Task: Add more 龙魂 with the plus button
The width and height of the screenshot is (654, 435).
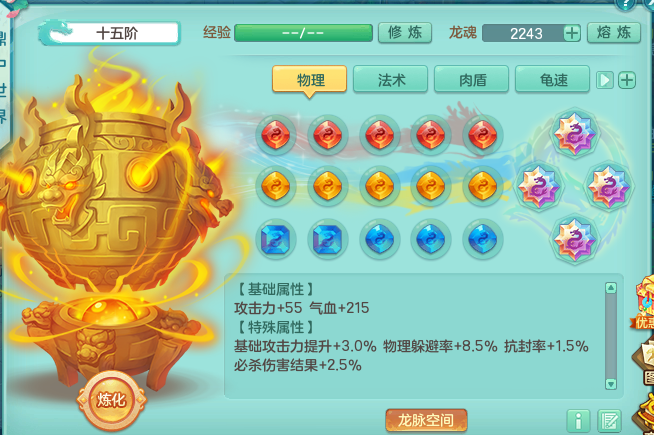Action: pos(572,33)
